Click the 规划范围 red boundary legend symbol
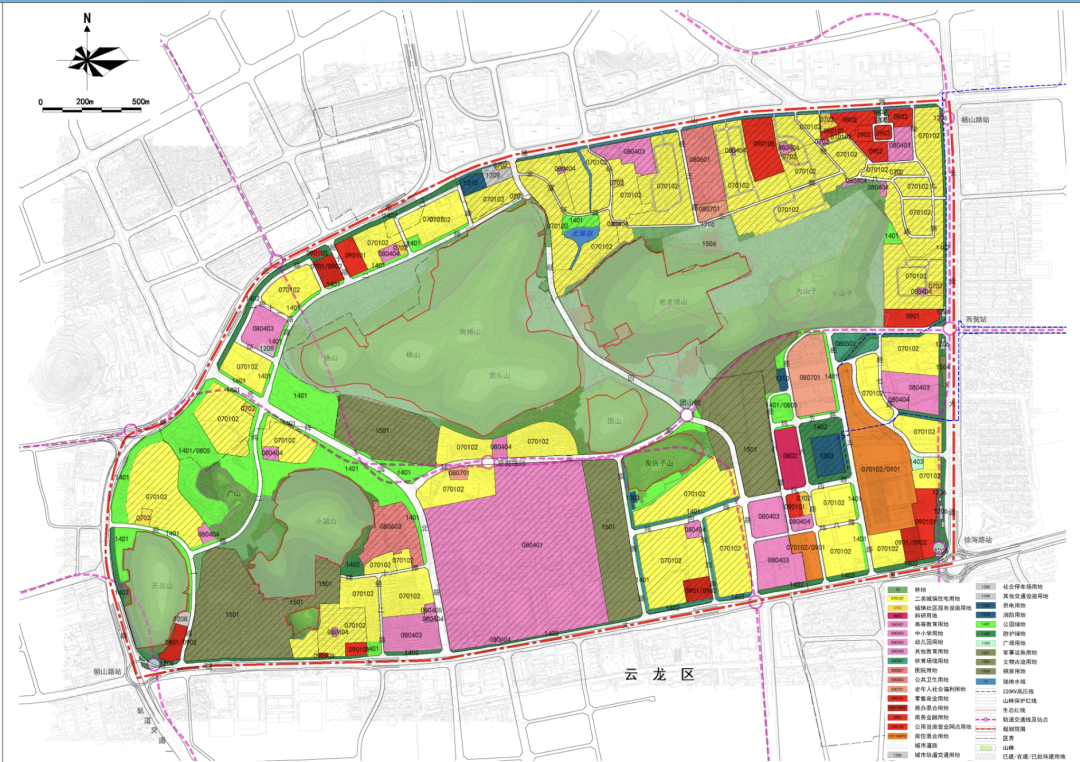Screen dimensions: 1080x762 (986, 729)
